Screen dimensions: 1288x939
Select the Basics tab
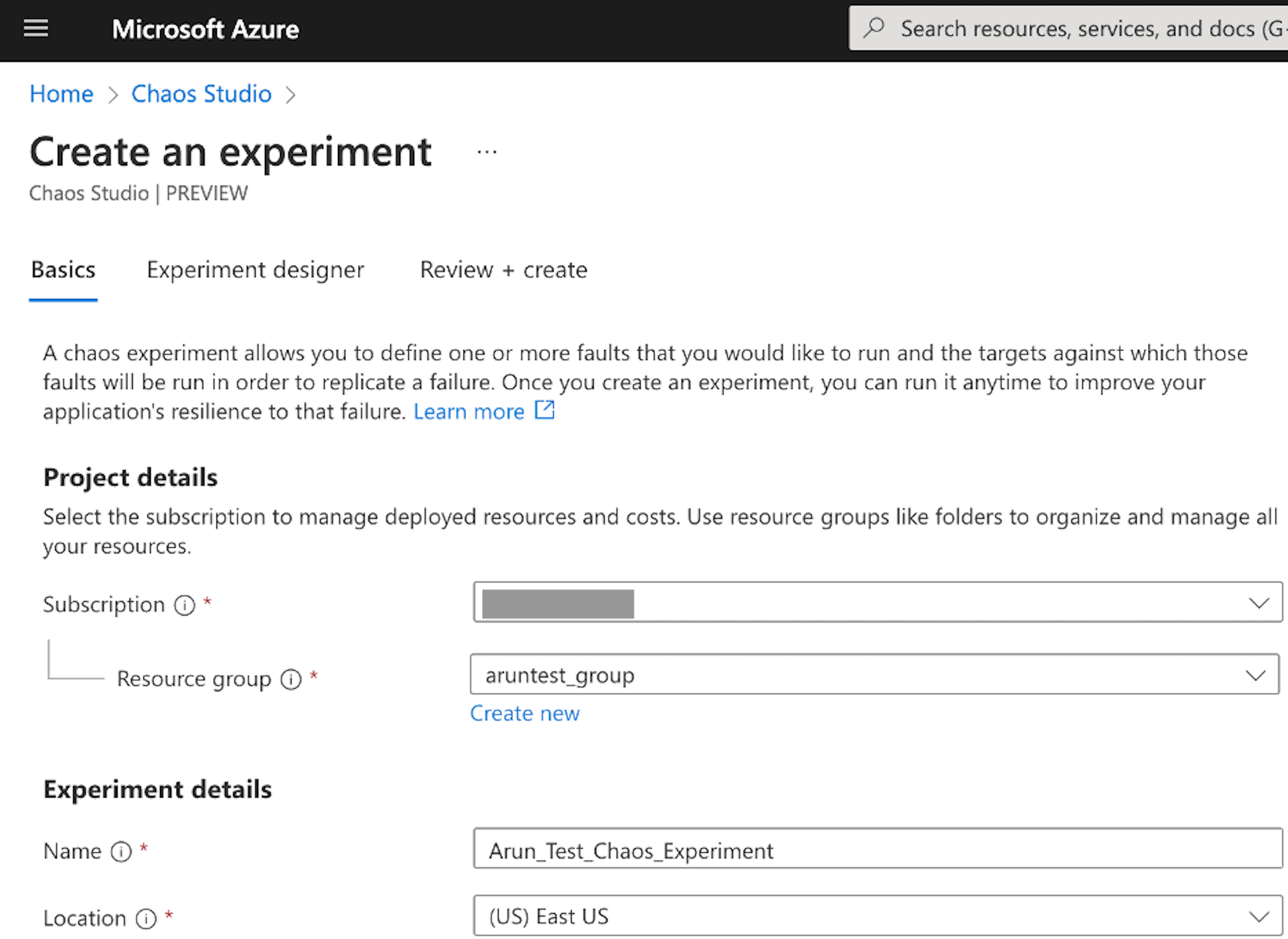63,270
